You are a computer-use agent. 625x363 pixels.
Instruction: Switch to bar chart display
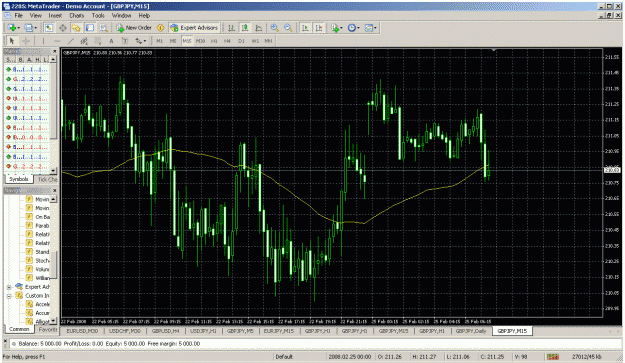click(231, 27)
